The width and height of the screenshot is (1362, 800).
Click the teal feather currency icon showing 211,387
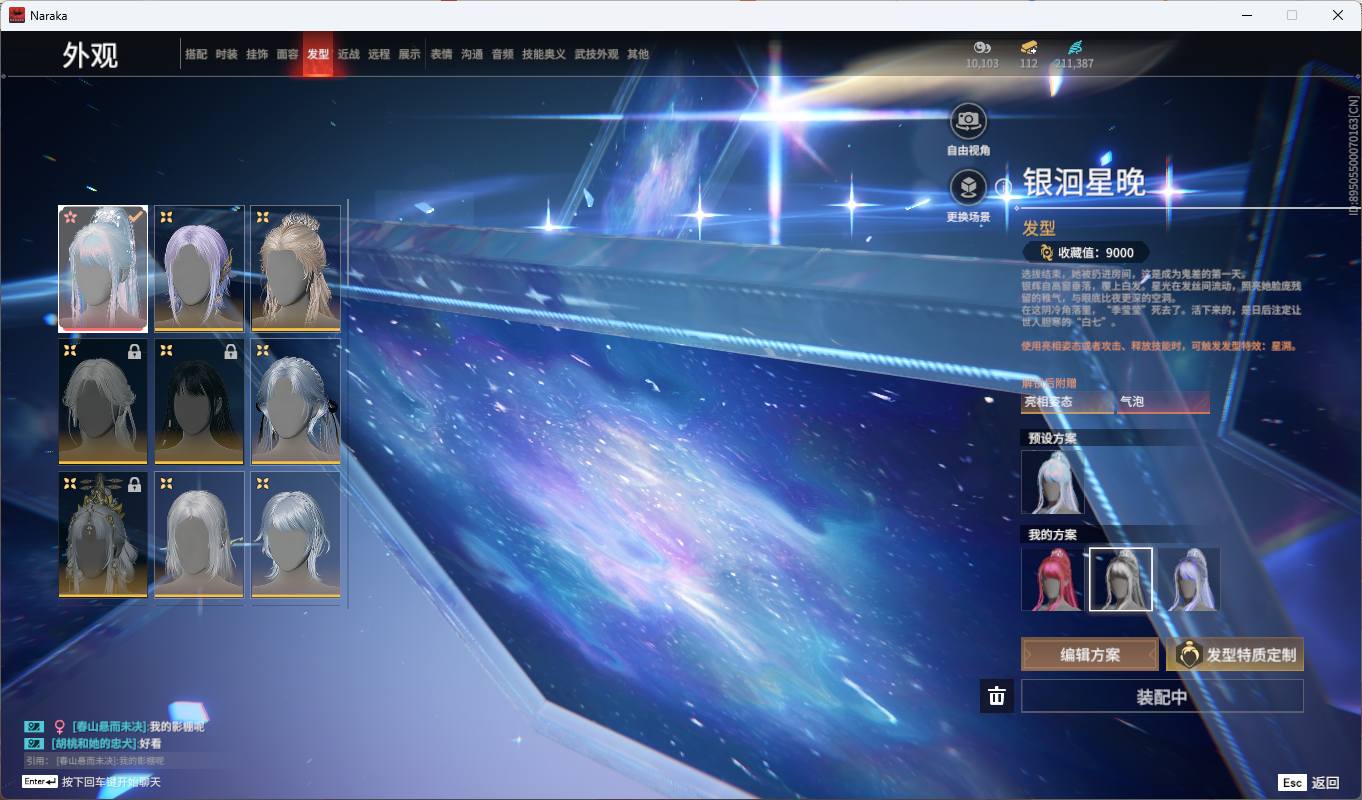[1075, 47]
